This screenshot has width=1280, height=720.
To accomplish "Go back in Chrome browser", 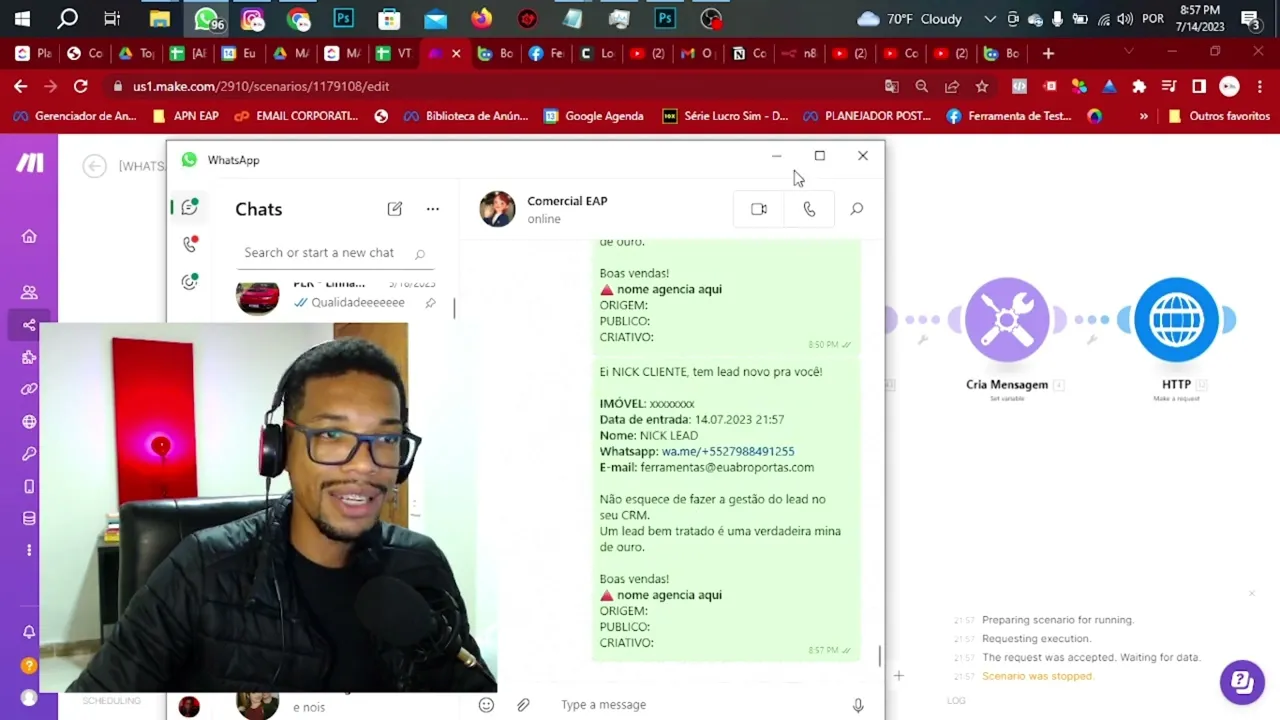I will (20, 86).
